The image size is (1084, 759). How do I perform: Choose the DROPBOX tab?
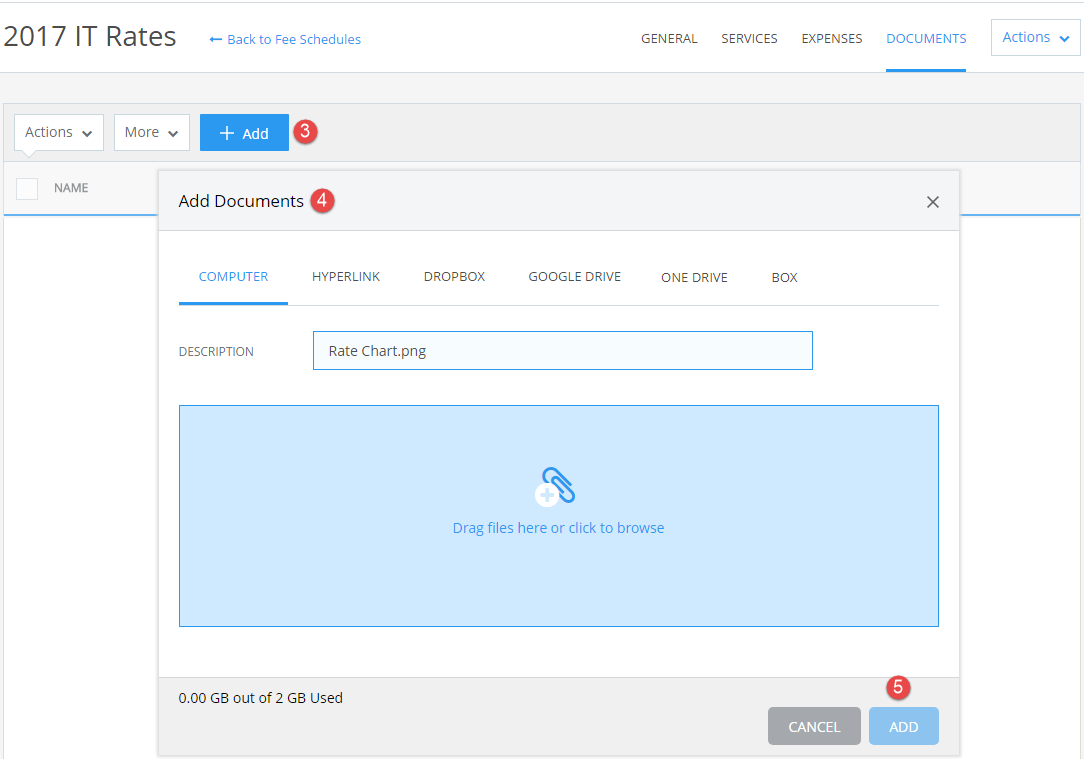[454, 277]
